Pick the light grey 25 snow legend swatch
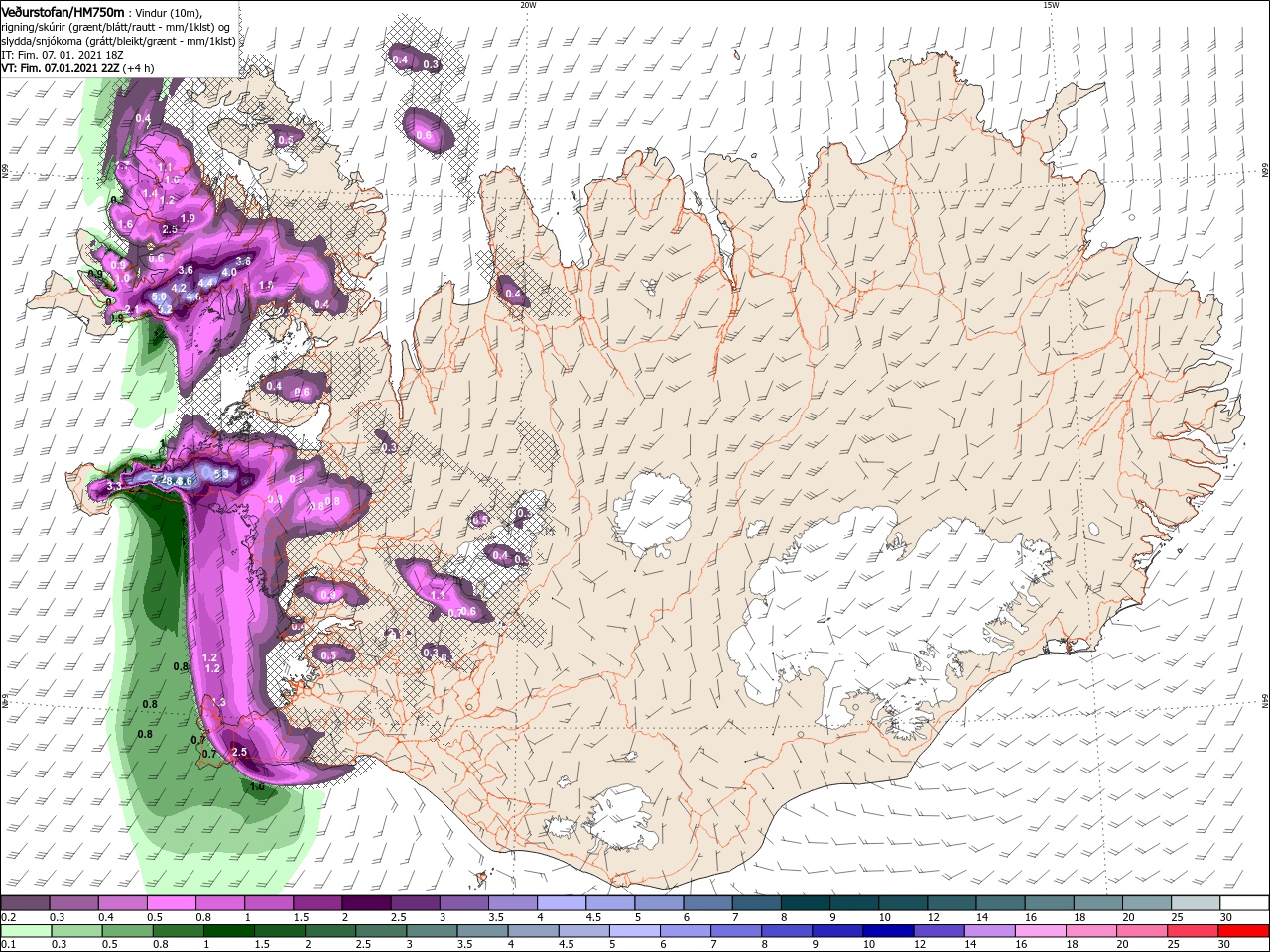1270x952 pixels. click(1197, 903)
